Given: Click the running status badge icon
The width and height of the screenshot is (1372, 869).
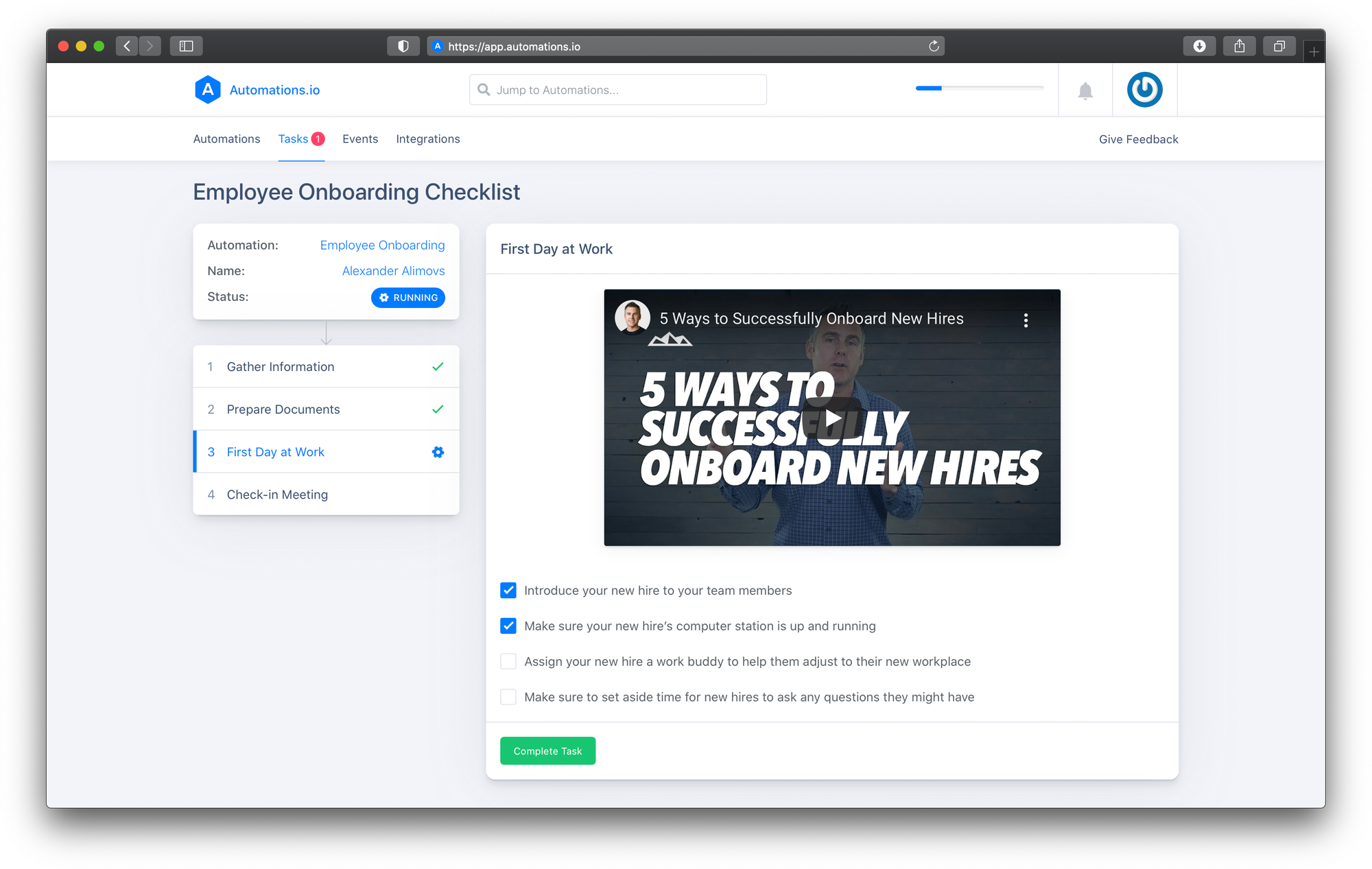Looking at the screenshot, I should tap(384, 297).
